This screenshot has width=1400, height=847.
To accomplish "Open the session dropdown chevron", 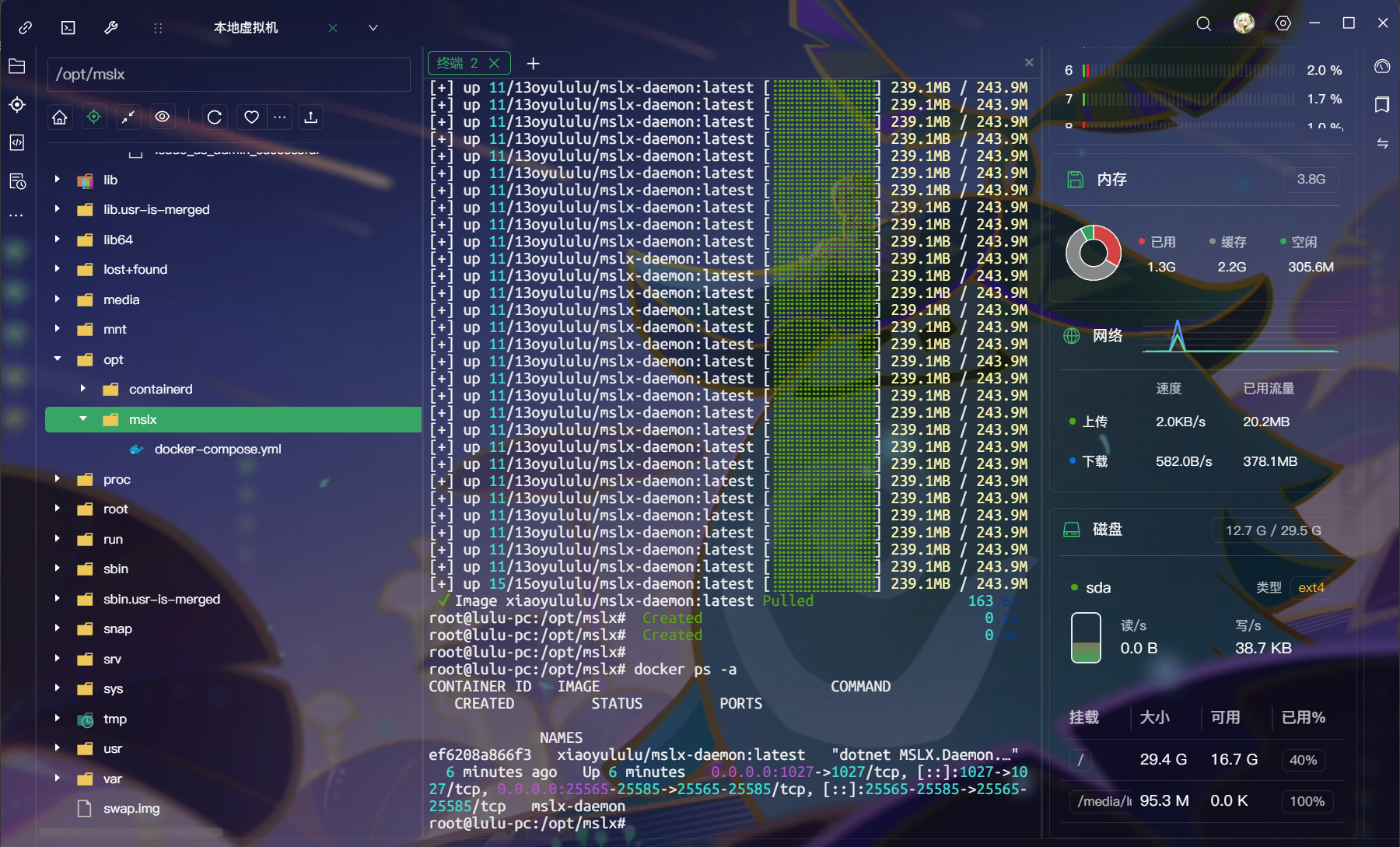I will 373,28.
